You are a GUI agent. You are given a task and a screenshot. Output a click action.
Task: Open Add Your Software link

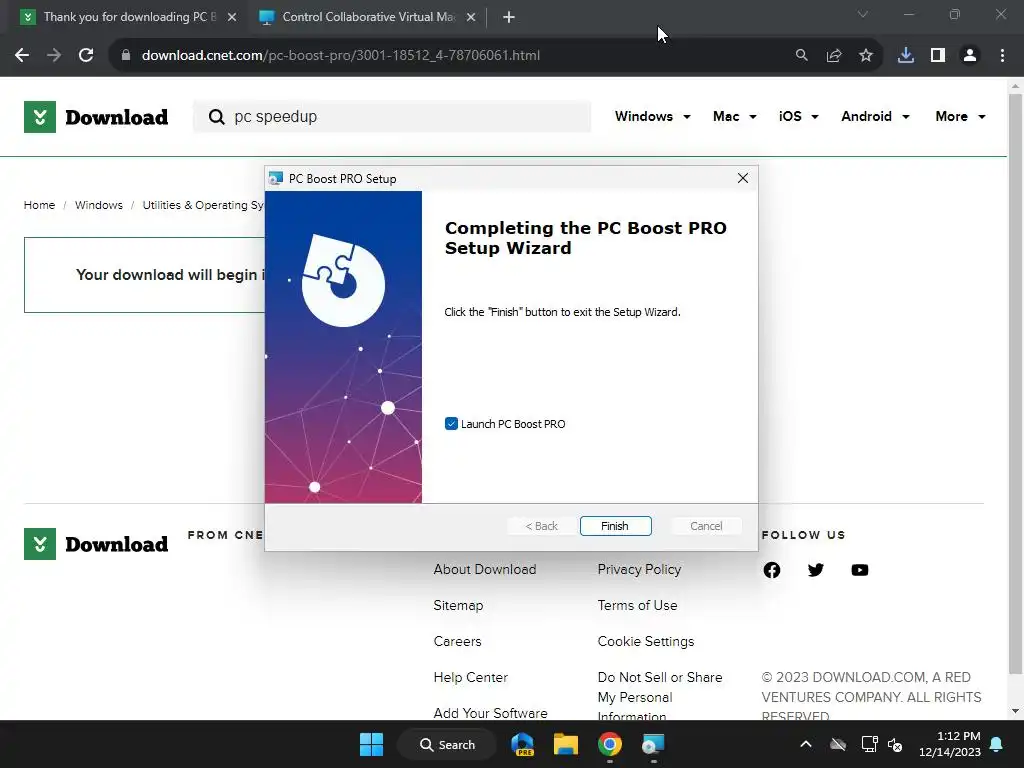[490, 713]
